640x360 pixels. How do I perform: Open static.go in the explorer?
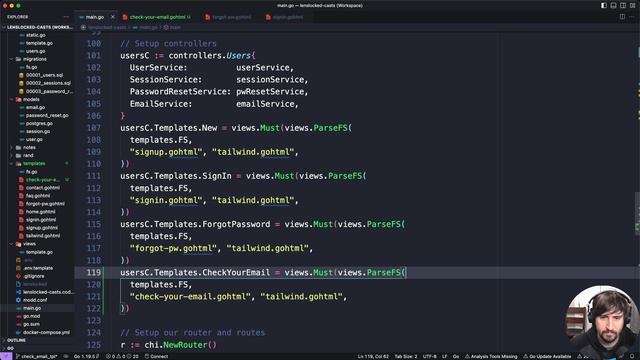coord(36,35)
